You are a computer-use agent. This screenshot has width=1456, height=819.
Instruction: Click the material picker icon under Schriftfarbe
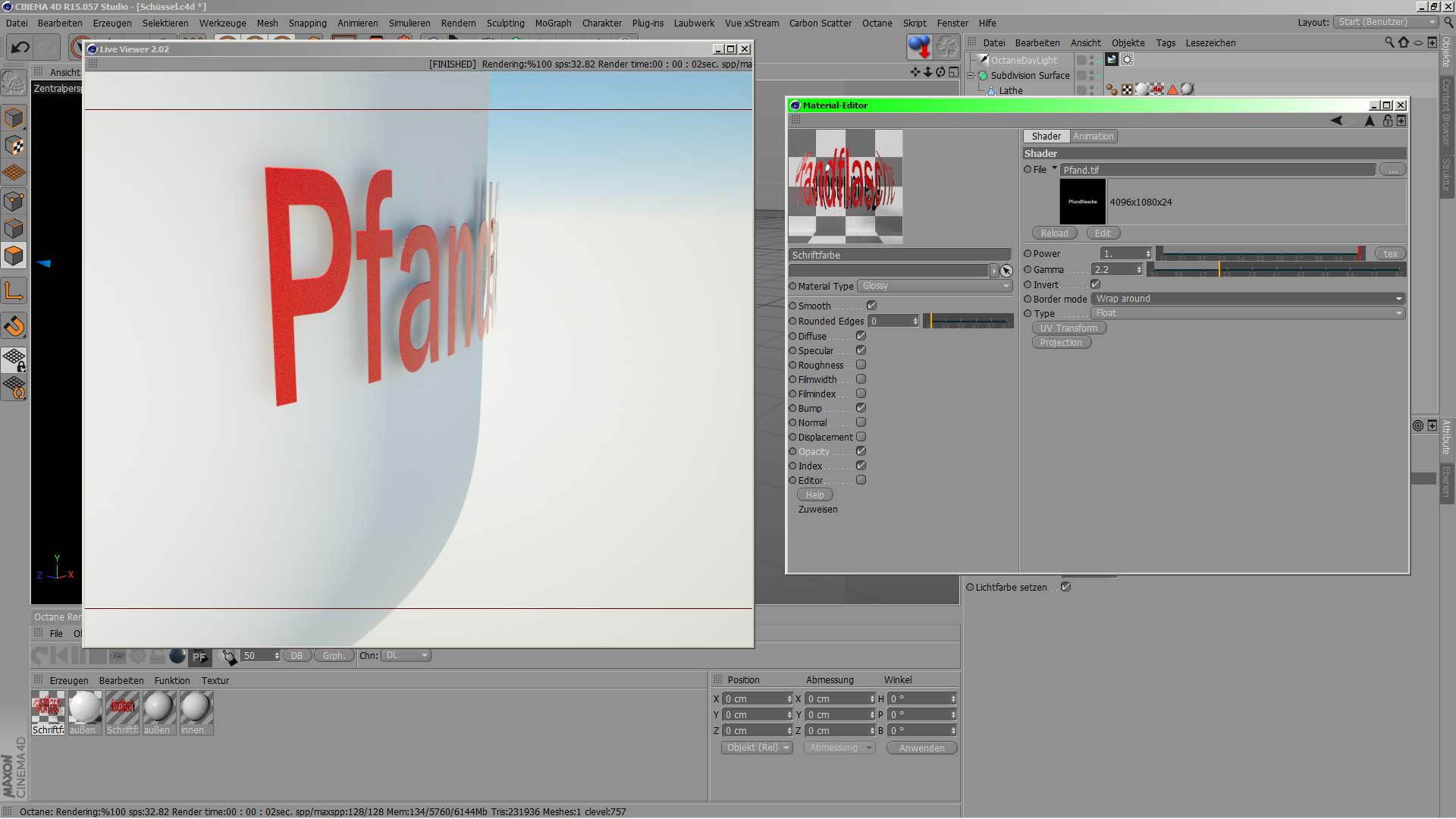(x=1006, y=271)
